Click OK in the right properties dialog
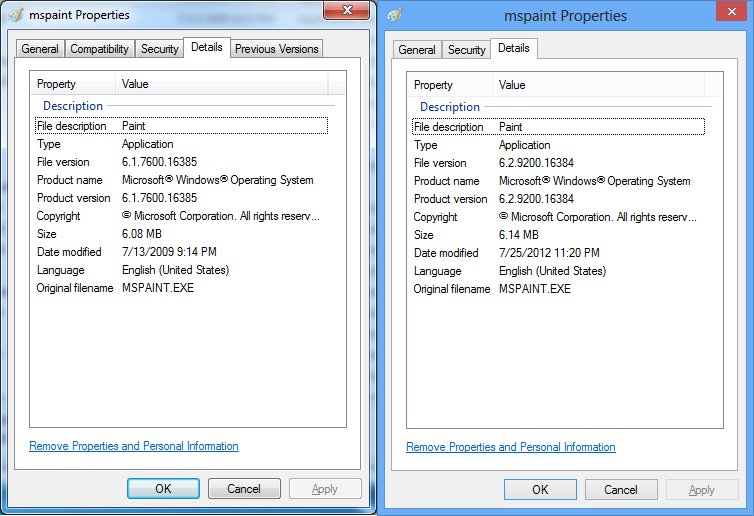The image size is (754, 516). (x=540, y=490)
